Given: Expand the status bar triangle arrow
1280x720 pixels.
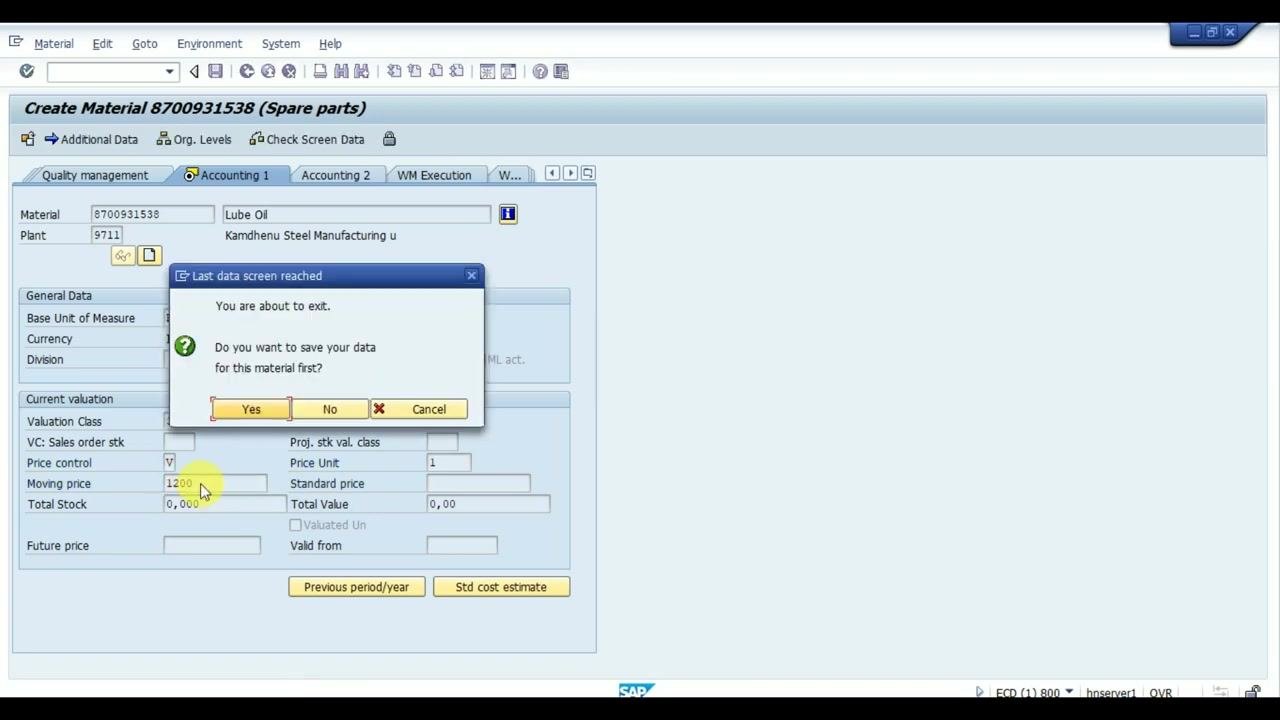Looking at the screenshot, I should [x=979, y=692].
